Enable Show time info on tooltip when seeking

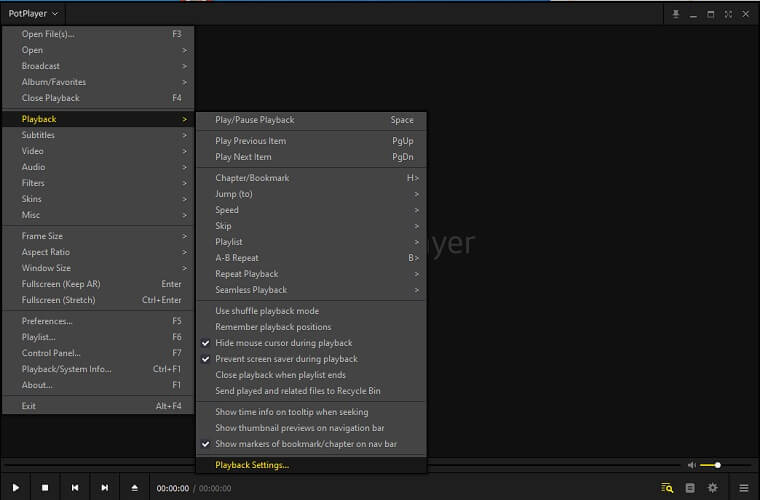[311, 412]
